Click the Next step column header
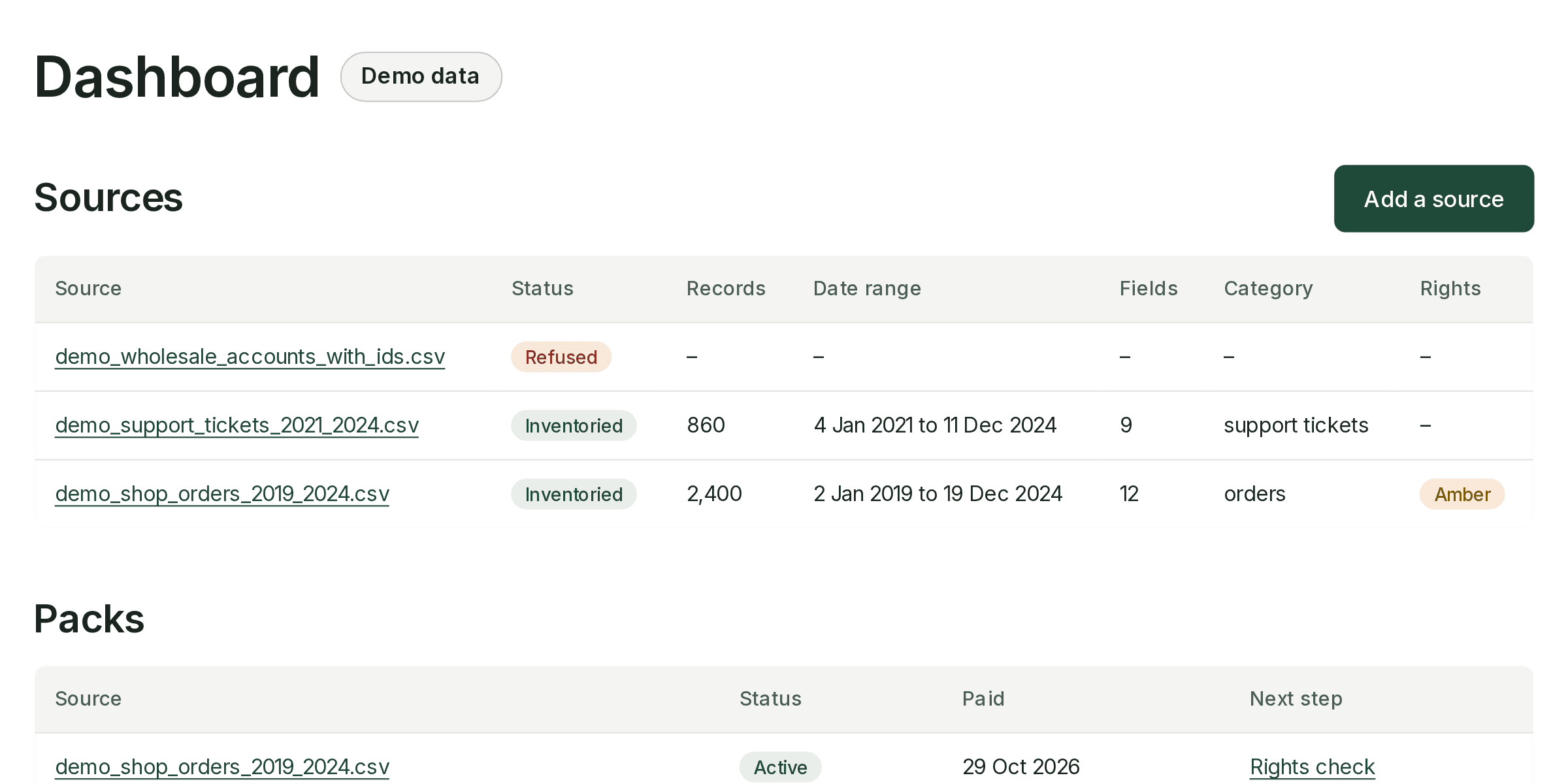1568x784 pixels. pos(1296,698)
